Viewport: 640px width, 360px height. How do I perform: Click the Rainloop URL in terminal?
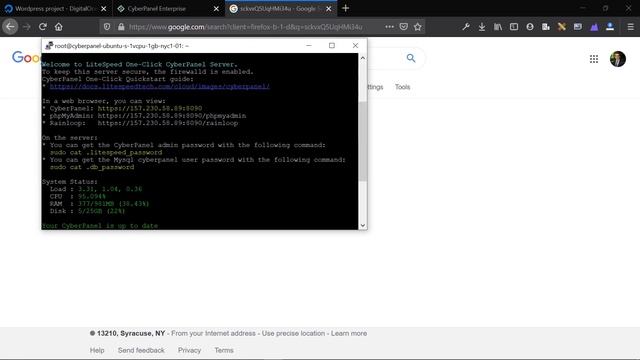tap(168, 123)
